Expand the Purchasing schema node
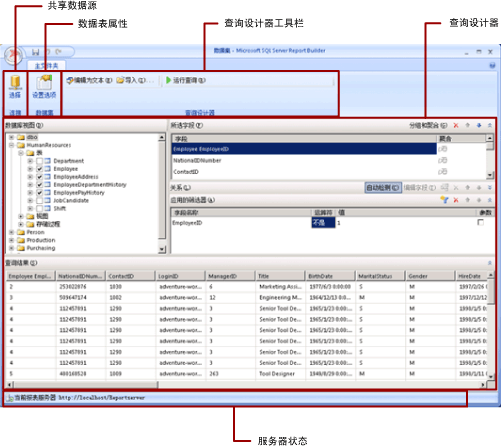501x447 pixels. click(12, 248)
